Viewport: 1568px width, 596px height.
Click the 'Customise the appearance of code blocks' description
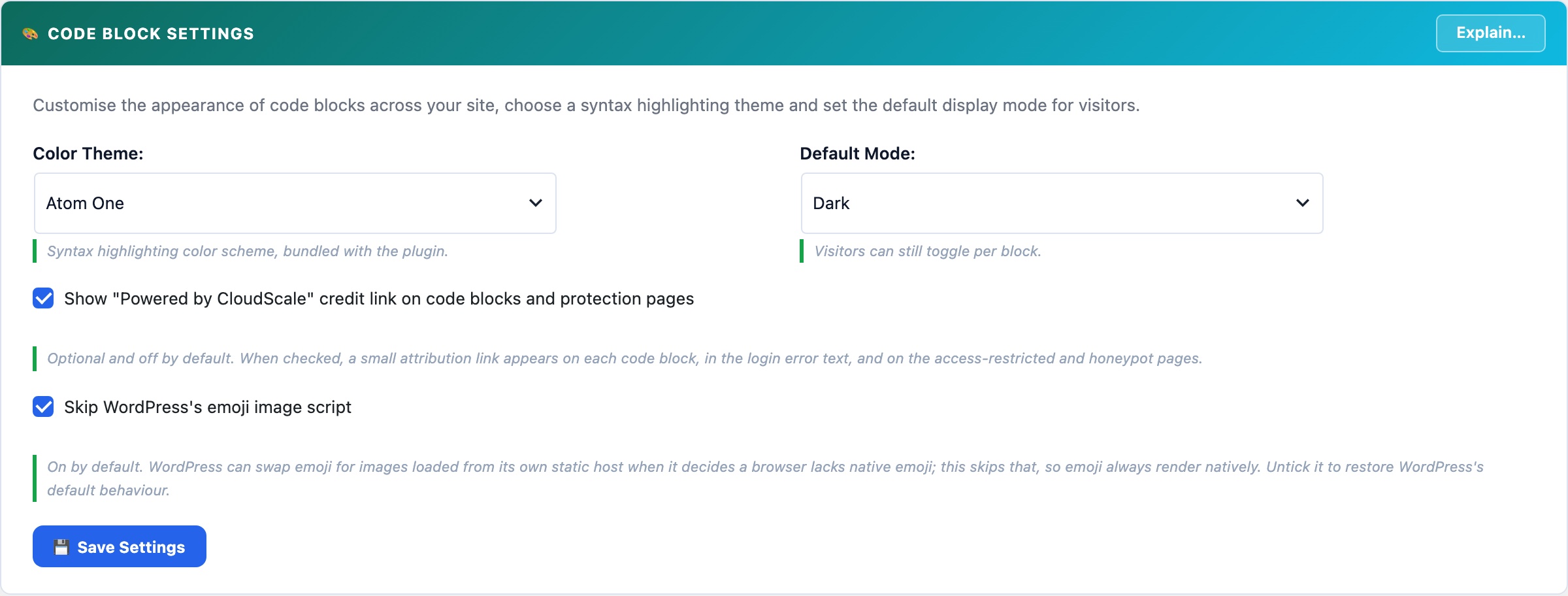click(586, 105)
